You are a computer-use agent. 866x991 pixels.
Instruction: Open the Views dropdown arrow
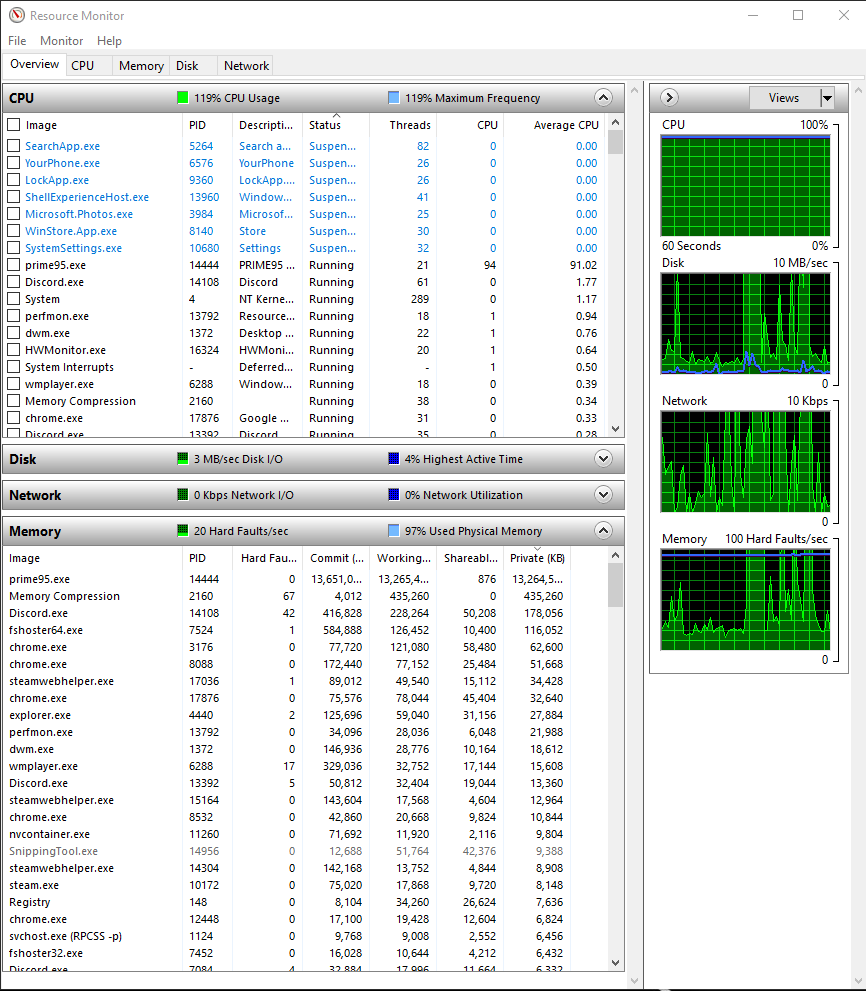click(x=827, y=98)
